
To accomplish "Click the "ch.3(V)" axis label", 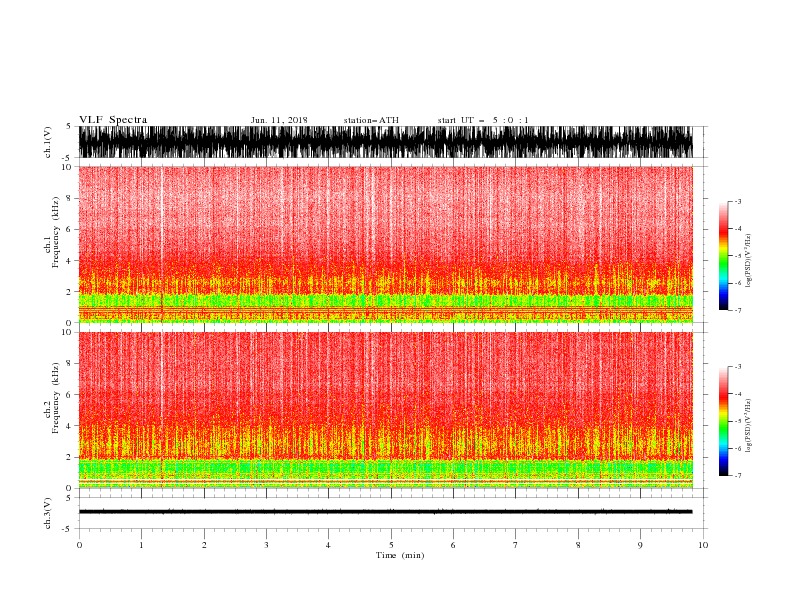I will click(x=48, y=513).
